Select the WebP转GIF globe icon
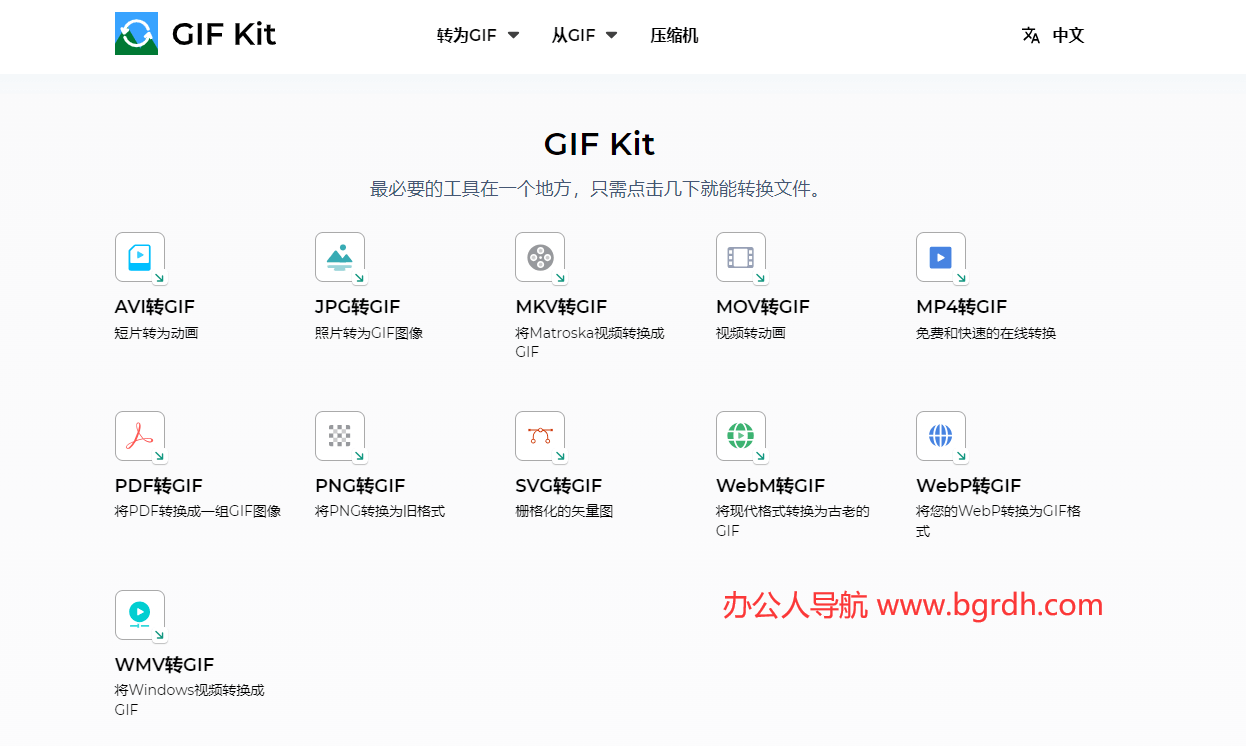Viewport: 1246px width, 746px height. click(x=941, y=436)
